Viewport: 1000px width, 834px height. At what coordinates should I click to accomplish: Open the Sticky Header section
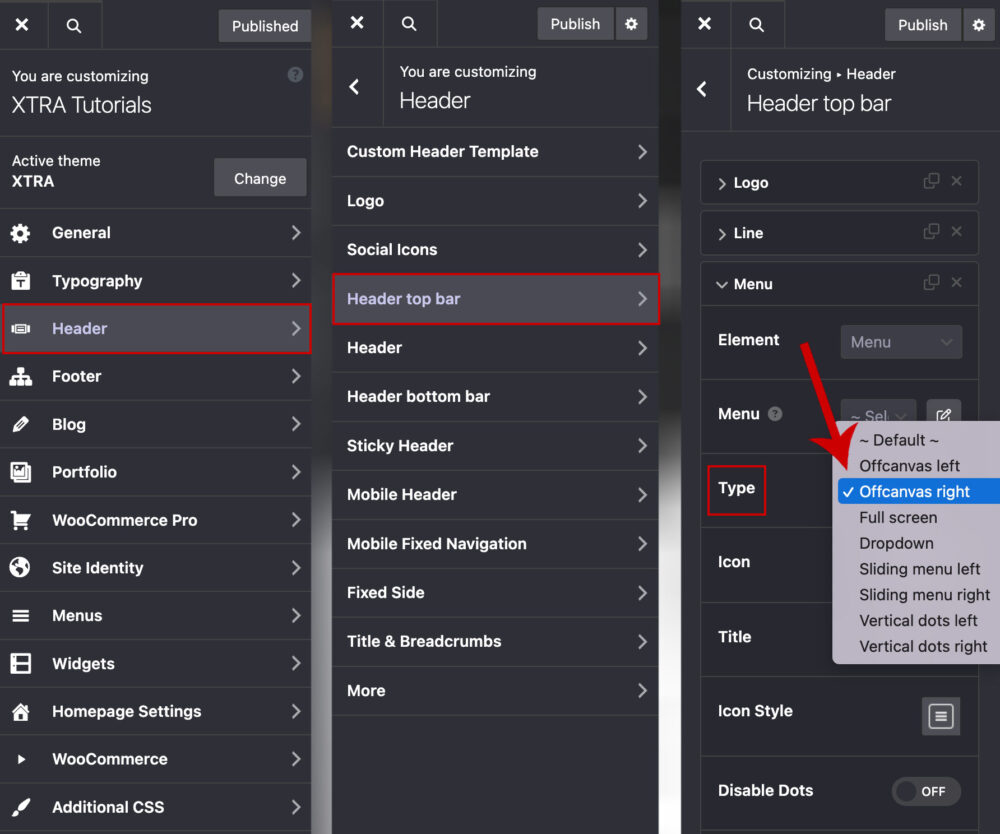[x=495, y=446]
